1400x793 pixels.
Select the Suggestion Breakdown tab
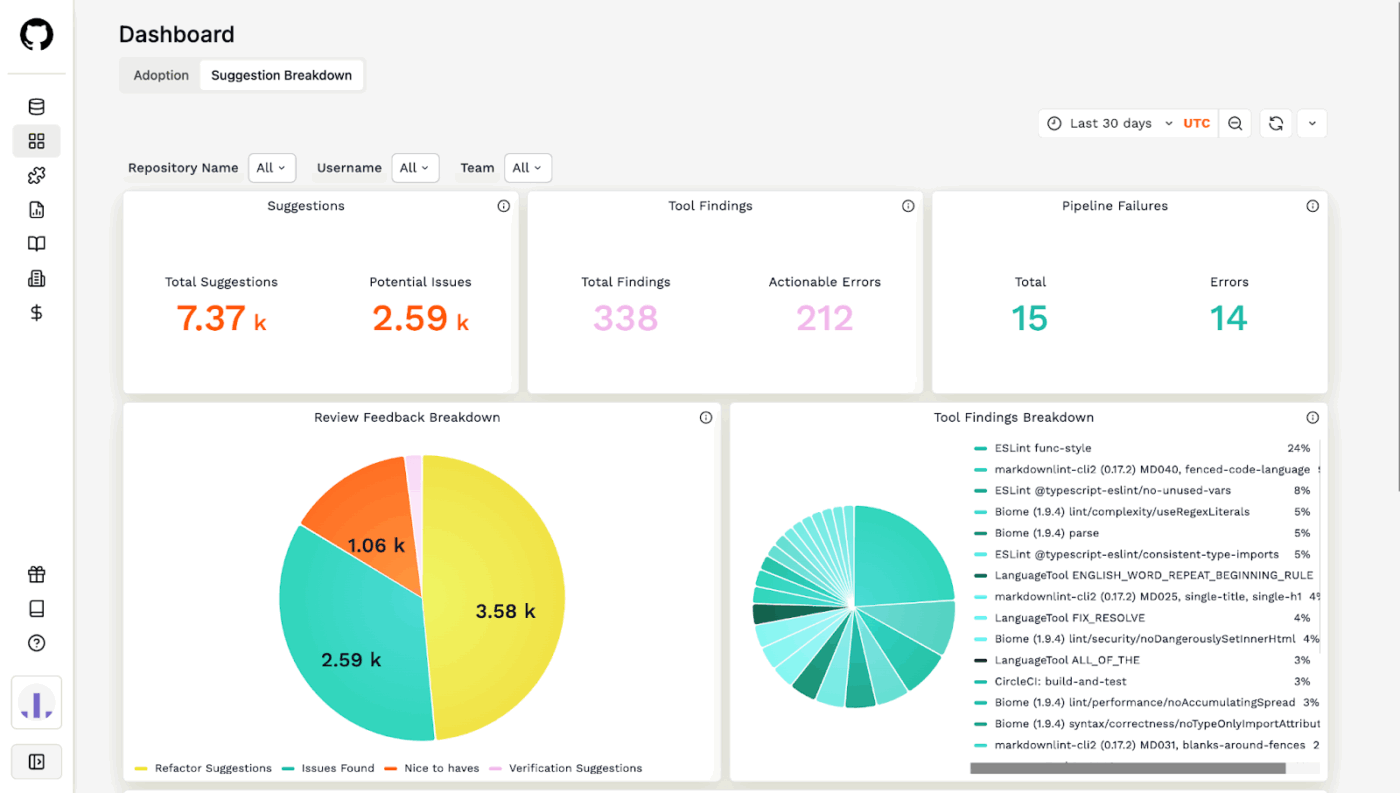281,75
